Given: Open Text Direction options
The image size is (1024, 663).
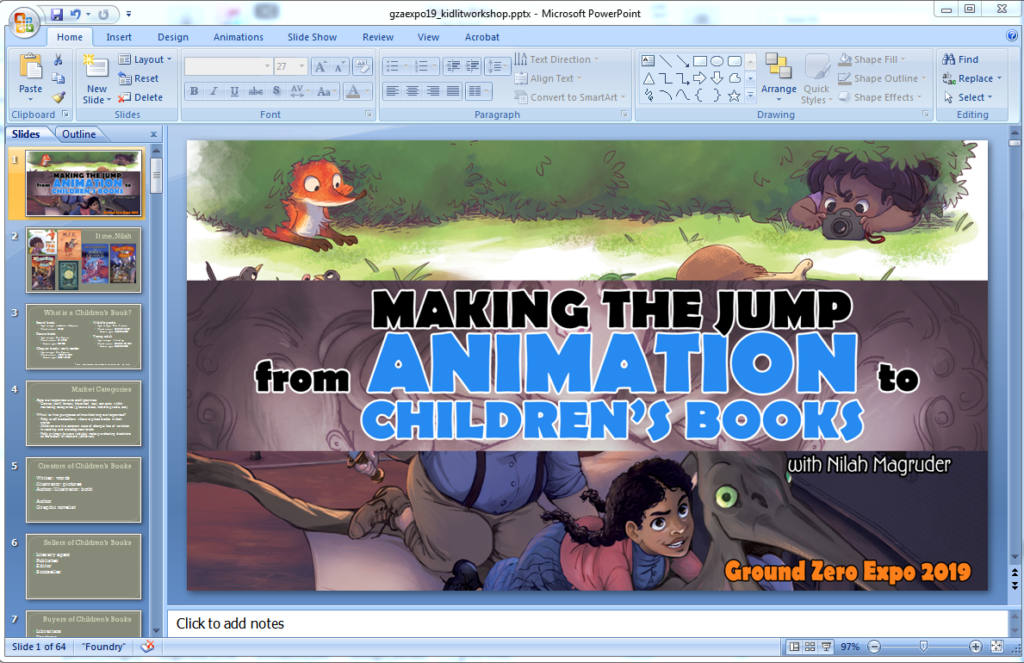Looking at the screenshot, I should [556, 59].
